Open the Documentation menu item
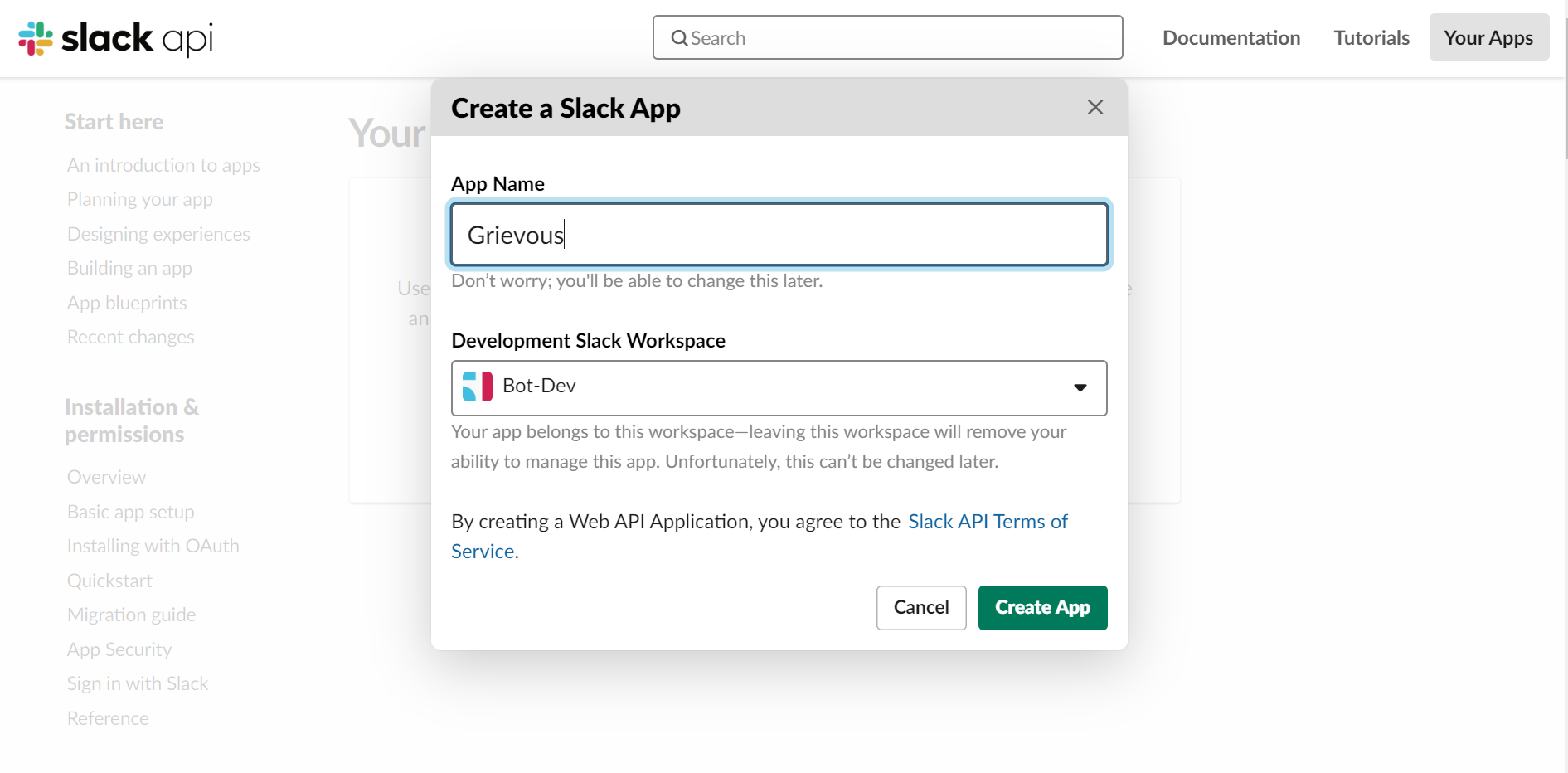 (1231, 37)
